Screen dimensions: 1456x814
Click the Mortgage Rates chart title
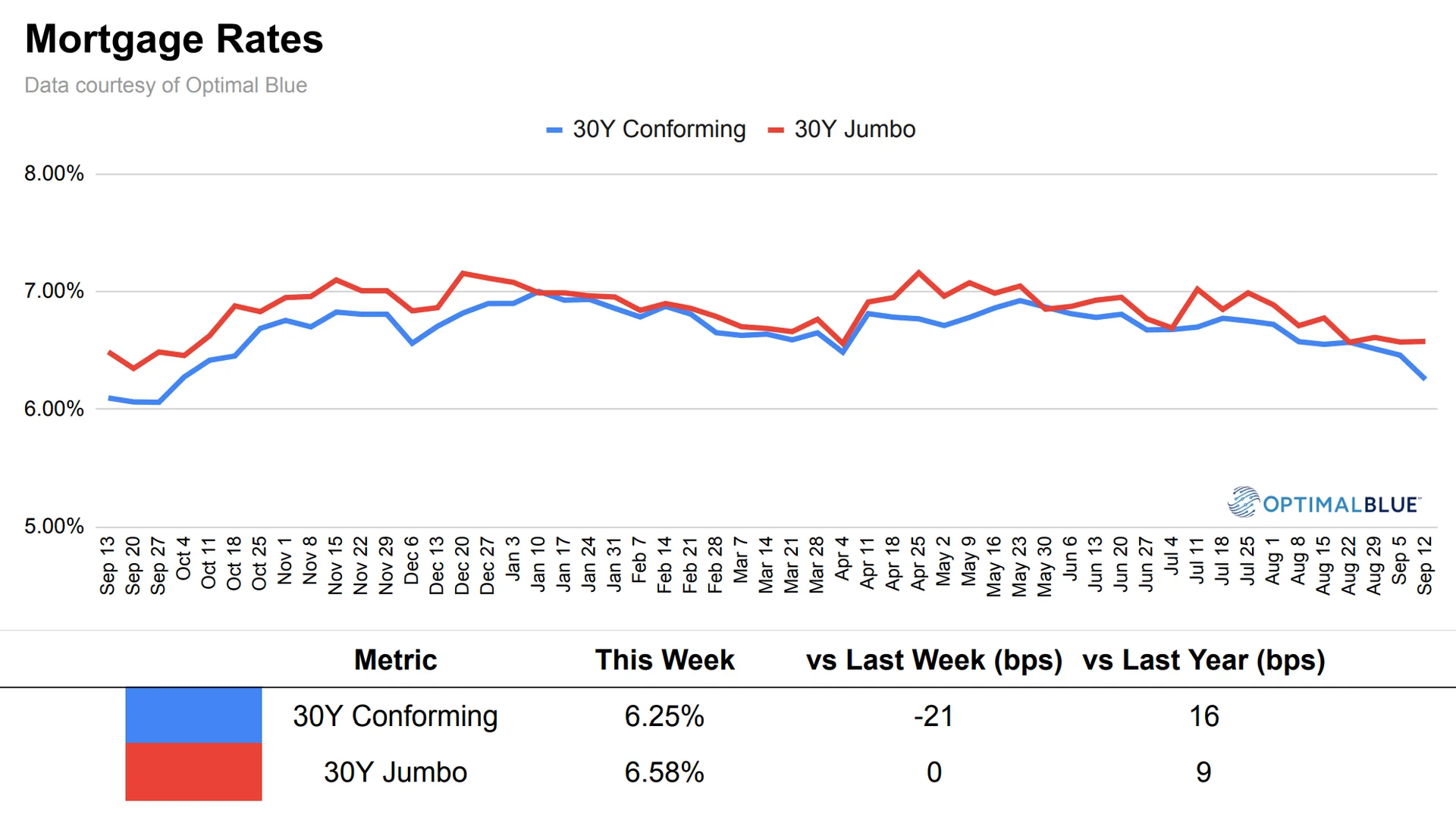click(x=174, y=39)
